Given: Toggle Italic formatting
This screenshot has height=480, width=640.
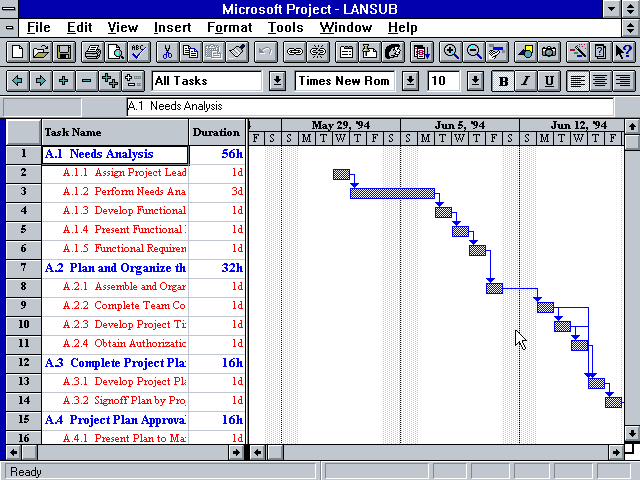Looking at the screenshot, I should click(526, 81).
